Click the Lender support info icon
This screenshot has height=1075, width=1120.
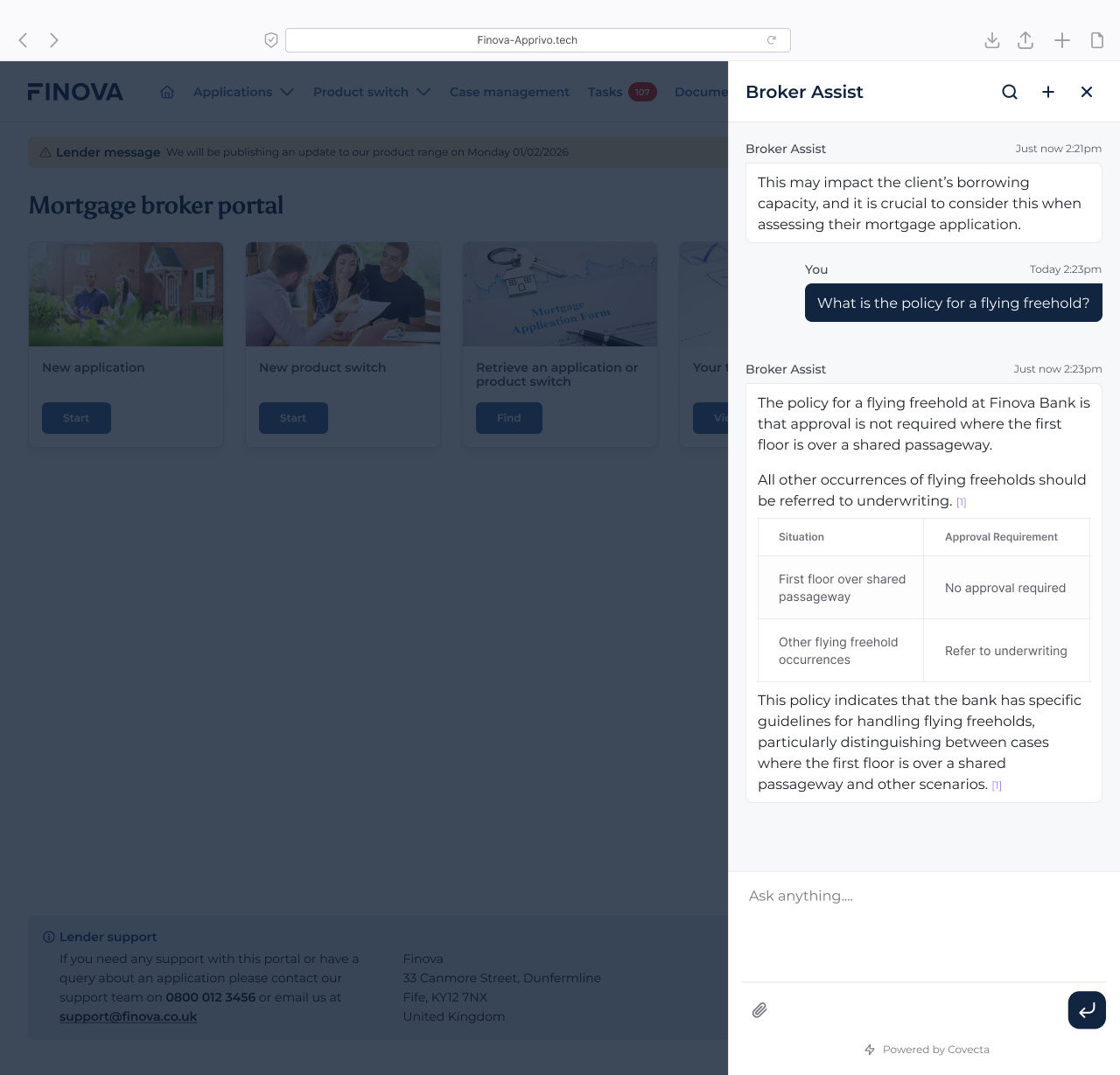pyautogui.click(x=49, y=937)
